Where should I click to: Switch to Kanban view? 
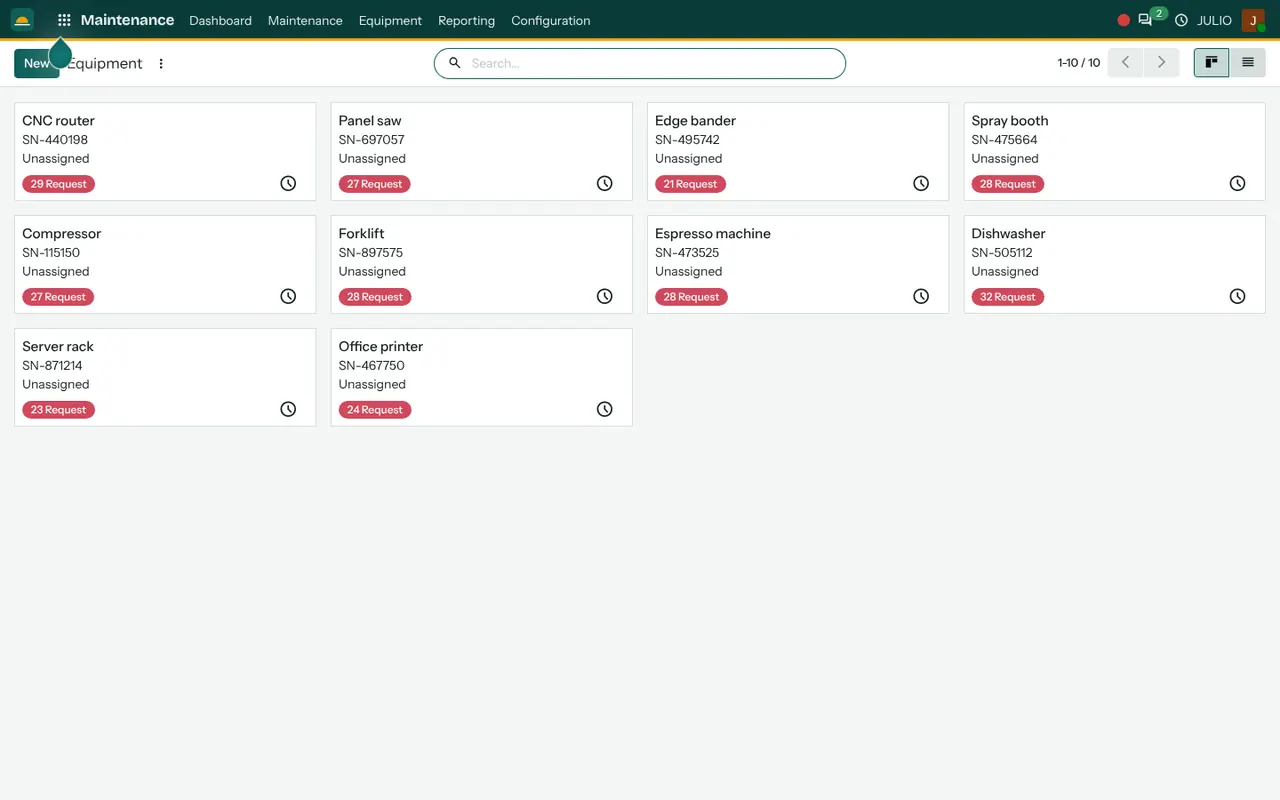tap(1211, 63)
